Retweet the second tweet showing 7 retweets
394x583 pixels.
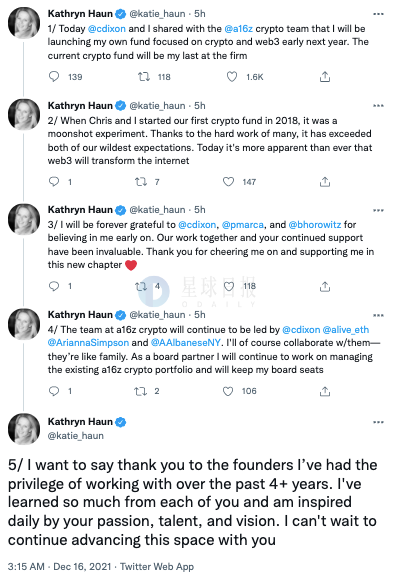(x=141, y=181)
